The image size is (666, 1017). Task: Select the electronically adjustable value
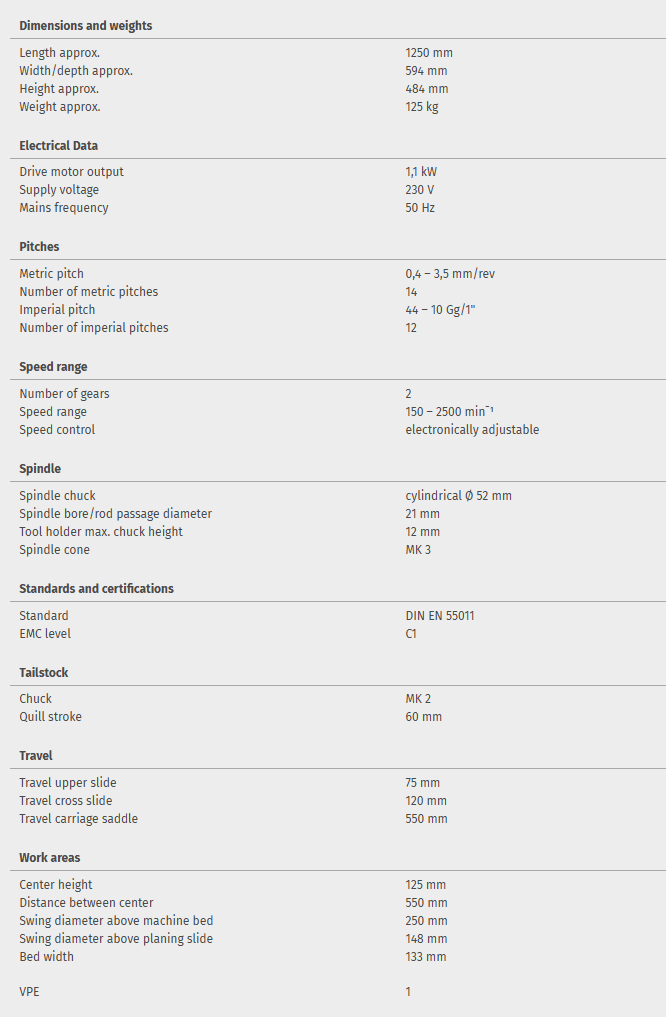pyautogui.click(x=472, y=430)
